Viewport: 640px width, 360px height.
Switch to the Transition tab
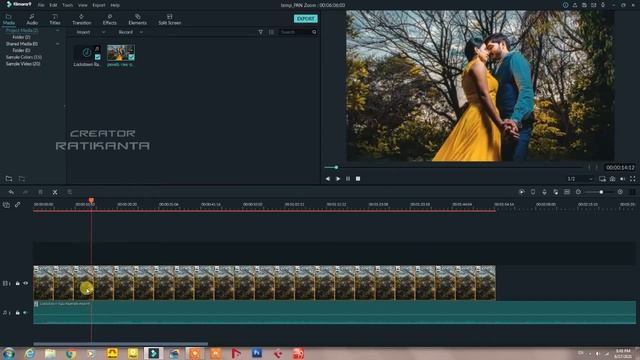(81, 19)
